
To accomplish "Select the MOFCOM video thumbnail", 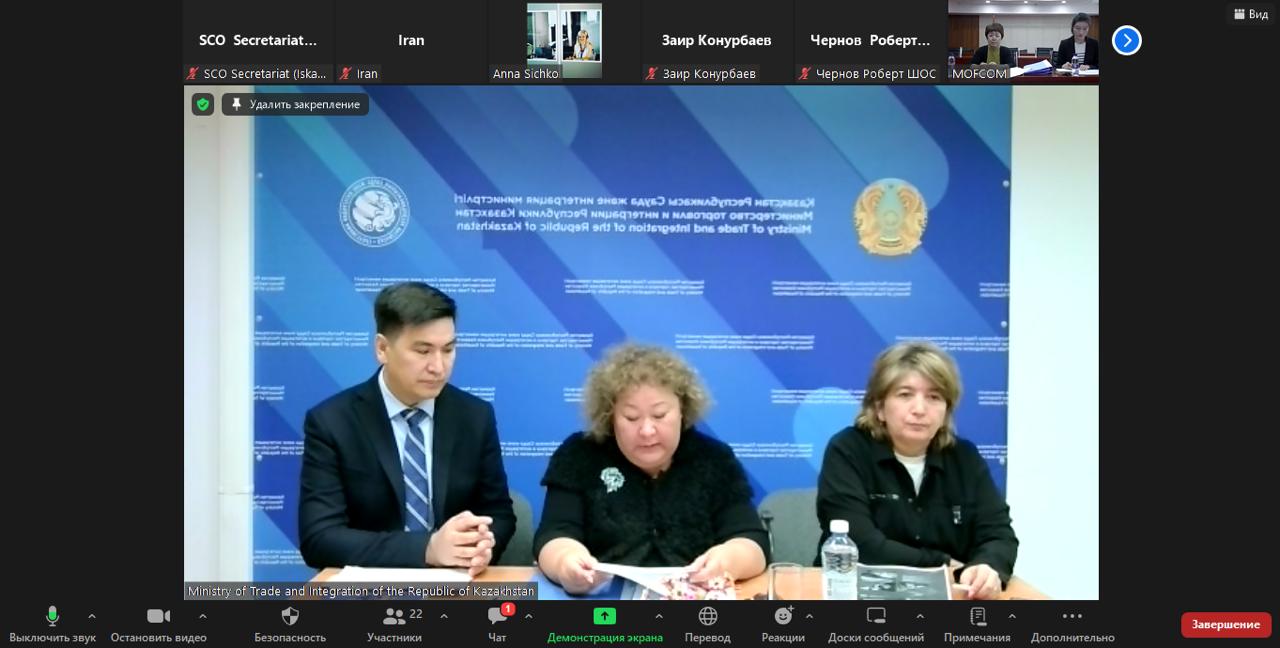I will tap(1023, 41).
